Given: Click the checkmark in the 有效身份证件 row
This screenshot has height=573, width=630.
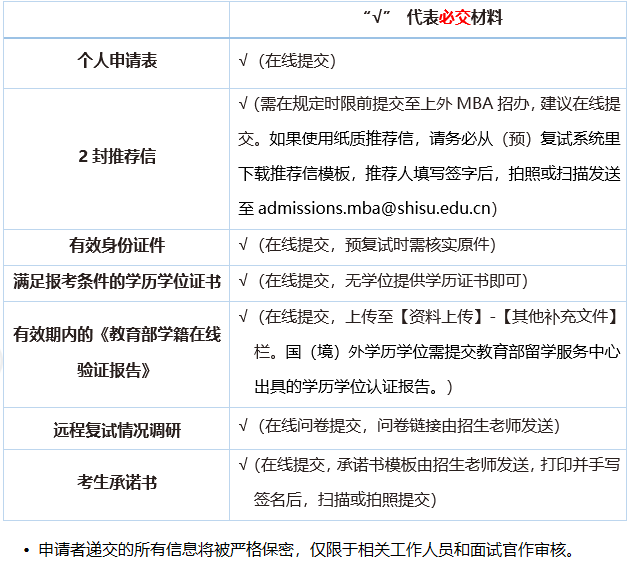Looking at the screenshot, I should (244, 245).
